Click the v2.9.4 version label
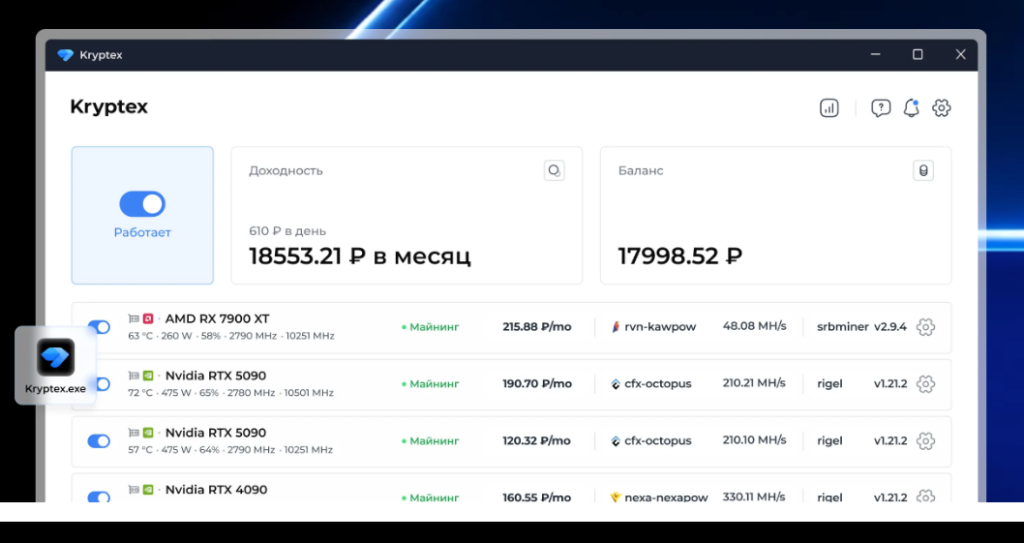The width and height of the screenshot is (1024, 543). 890,327
